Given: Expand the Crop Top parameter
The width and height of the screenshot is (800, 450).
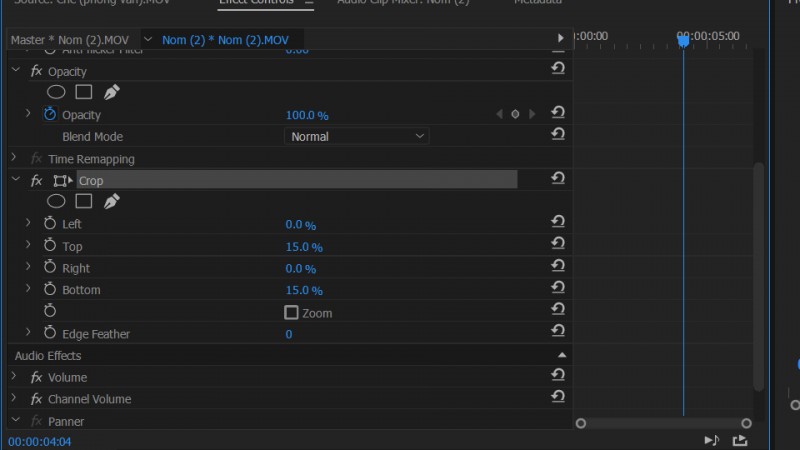Looking at the screenshot, I should [x=28, y=244].
